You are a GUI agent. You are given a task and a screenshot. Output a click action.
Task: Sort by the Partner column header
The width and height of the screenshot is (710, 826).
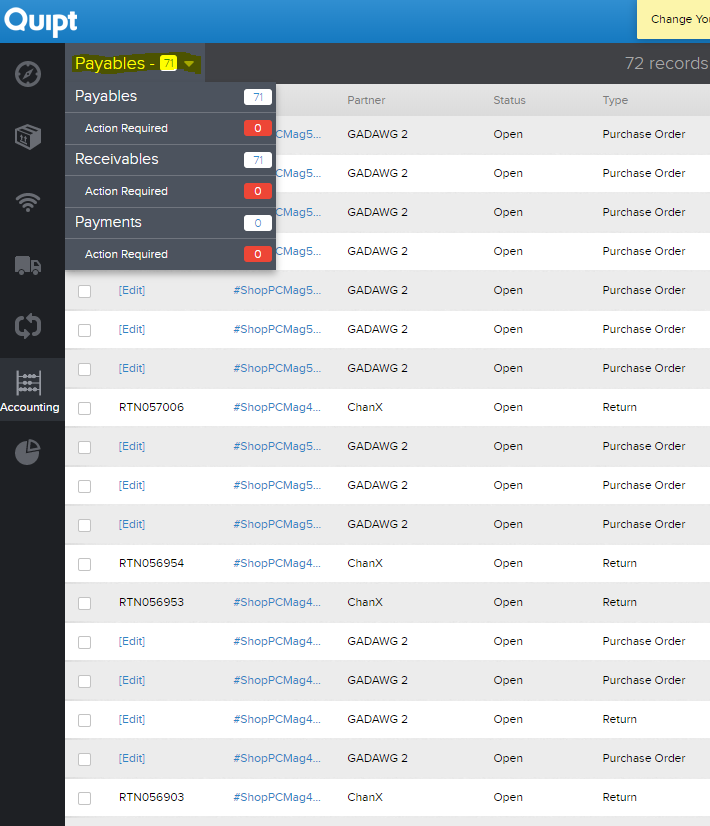click(x=366, y=100)
